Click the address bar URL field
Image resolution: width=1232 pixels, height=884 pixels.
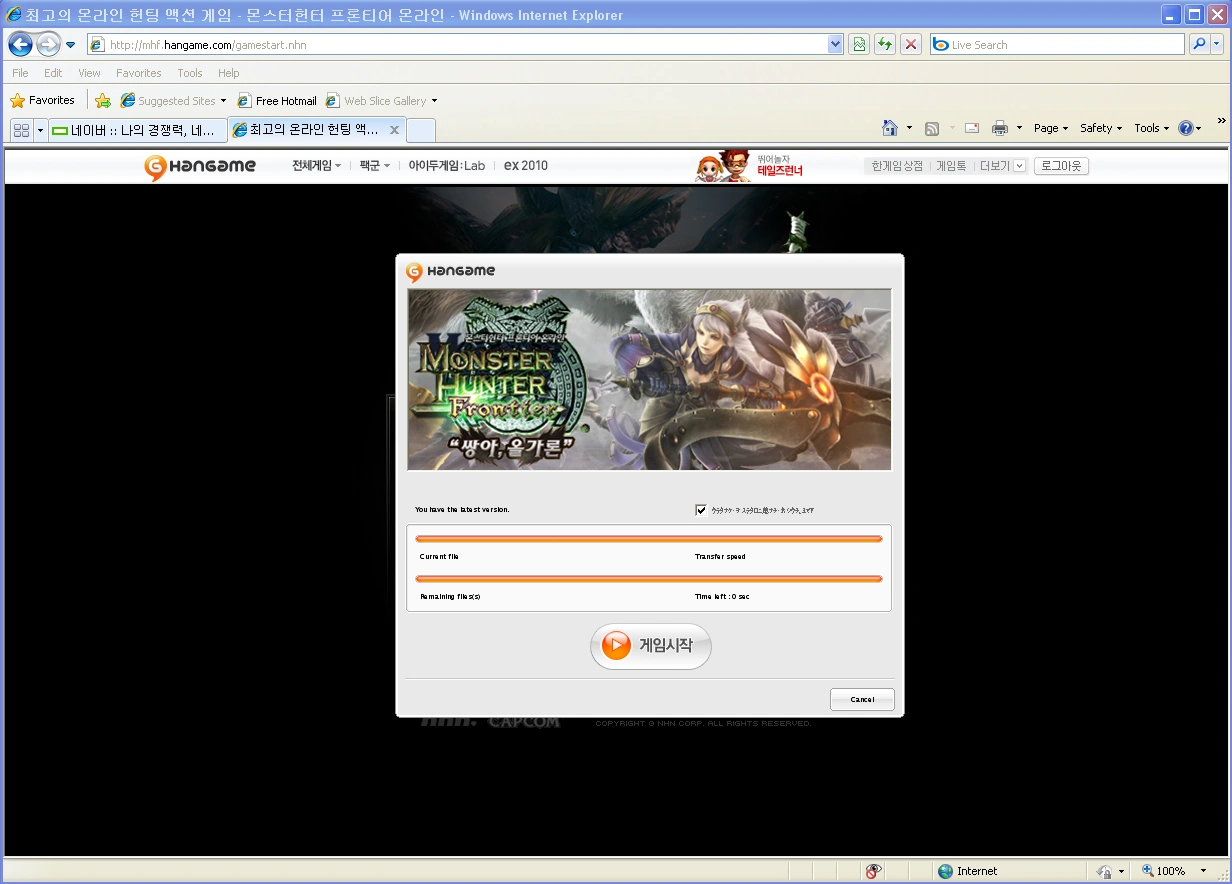point(457,45)
